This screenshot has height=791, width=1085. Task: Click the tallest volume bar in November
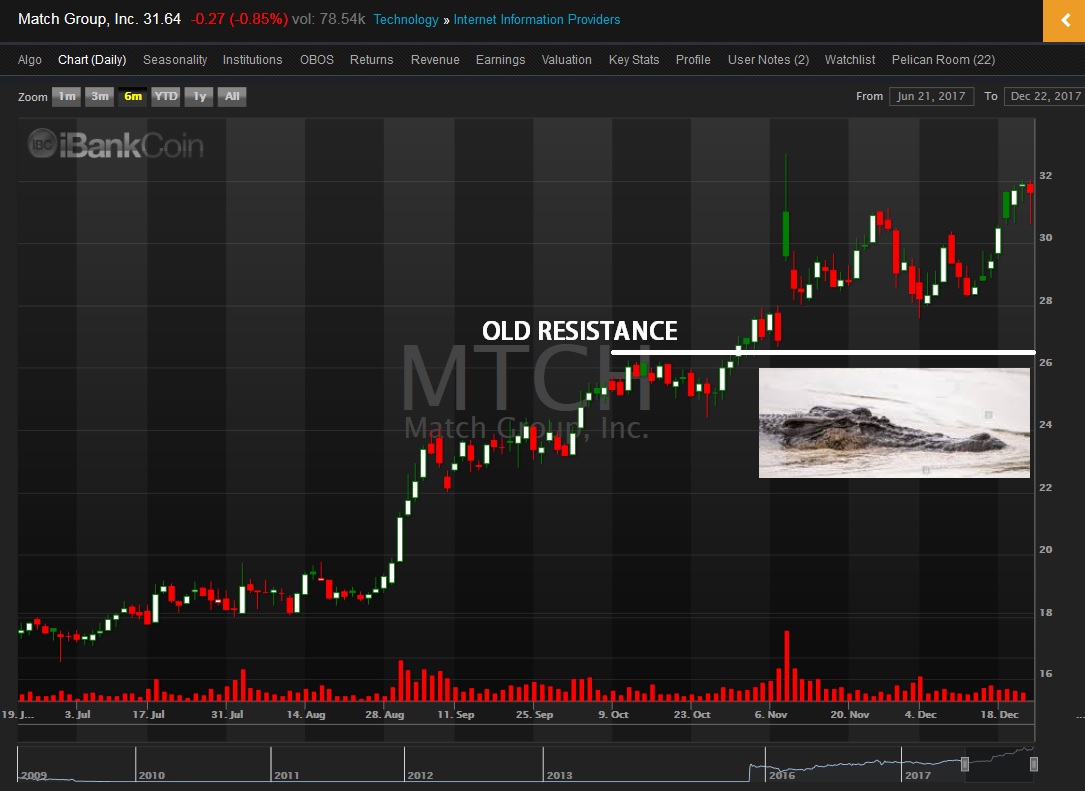click(x=787, y=666)
